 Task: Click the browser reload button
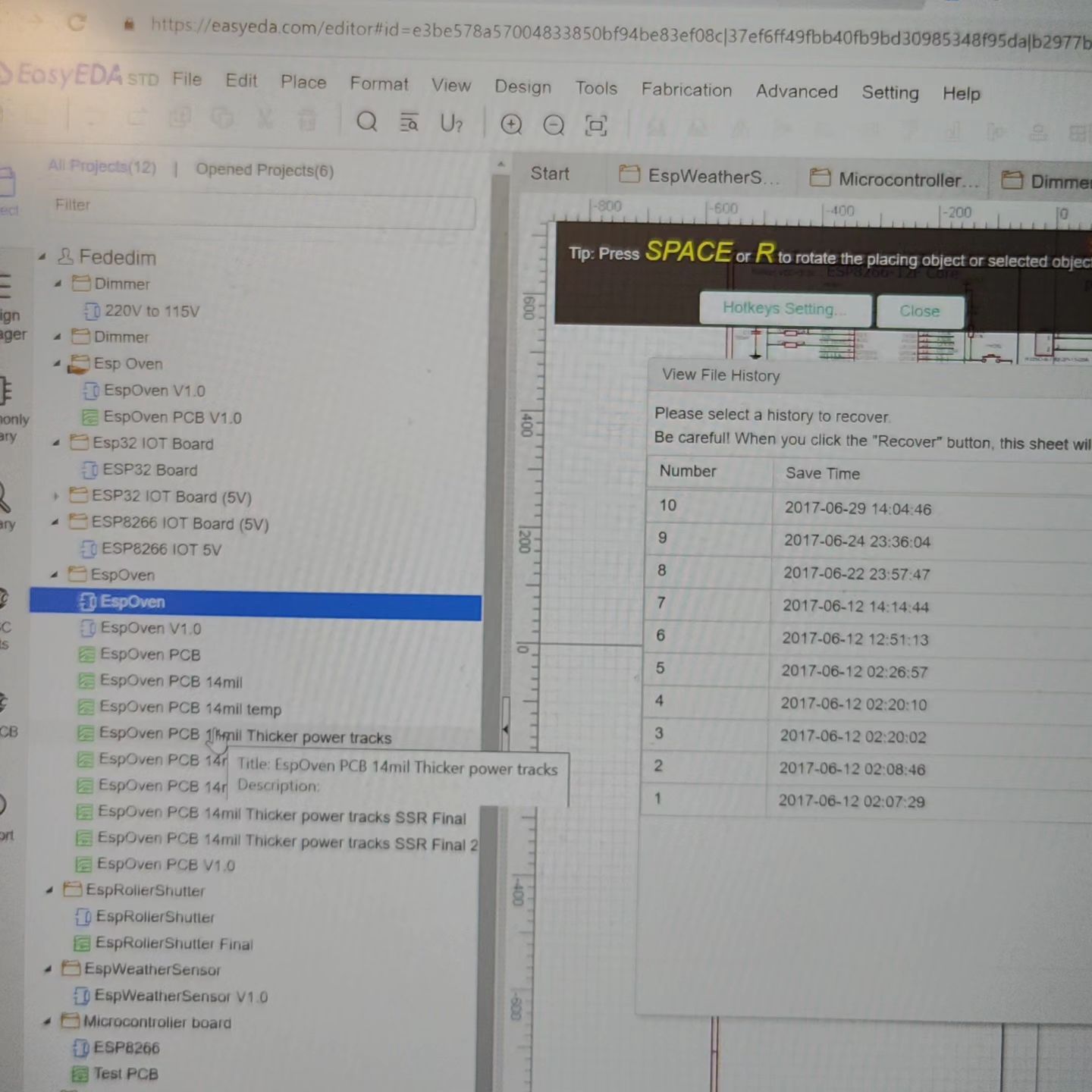pyautogui.click(x=76, y=22)
